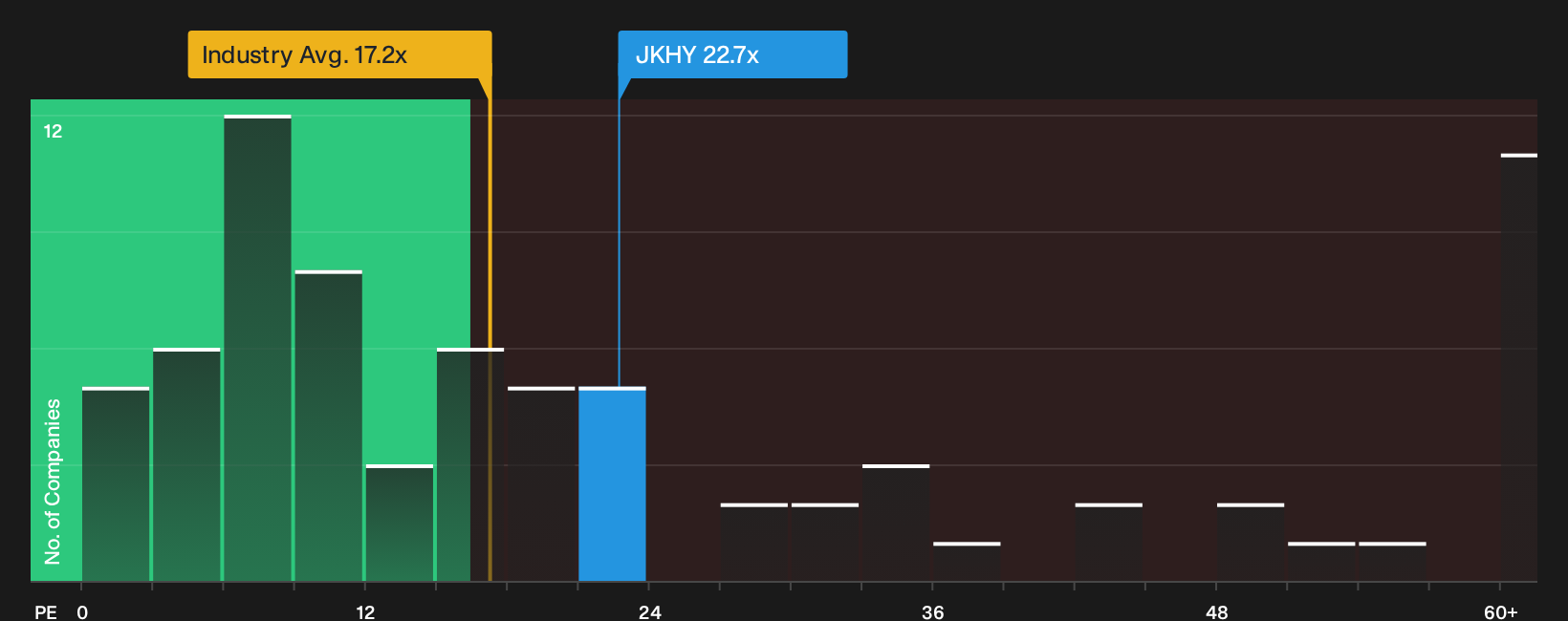
Task: Click the tallest green bar at 12 companies
Action: pyautogui.click(x=257, y=348)
